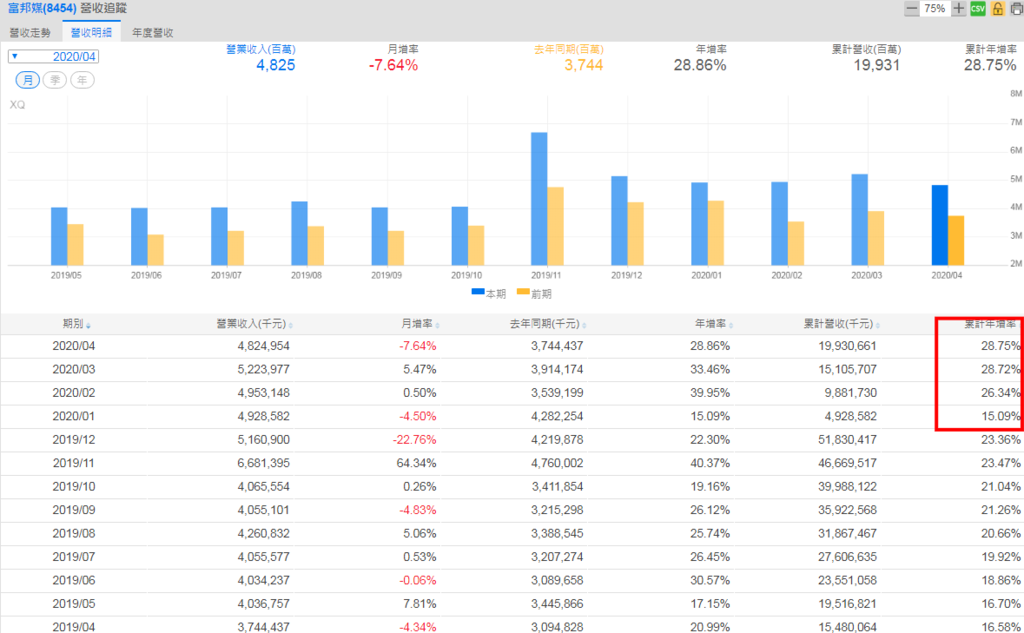Export data via the green CSV icon

pyautogui.click(x=978, y=9)
